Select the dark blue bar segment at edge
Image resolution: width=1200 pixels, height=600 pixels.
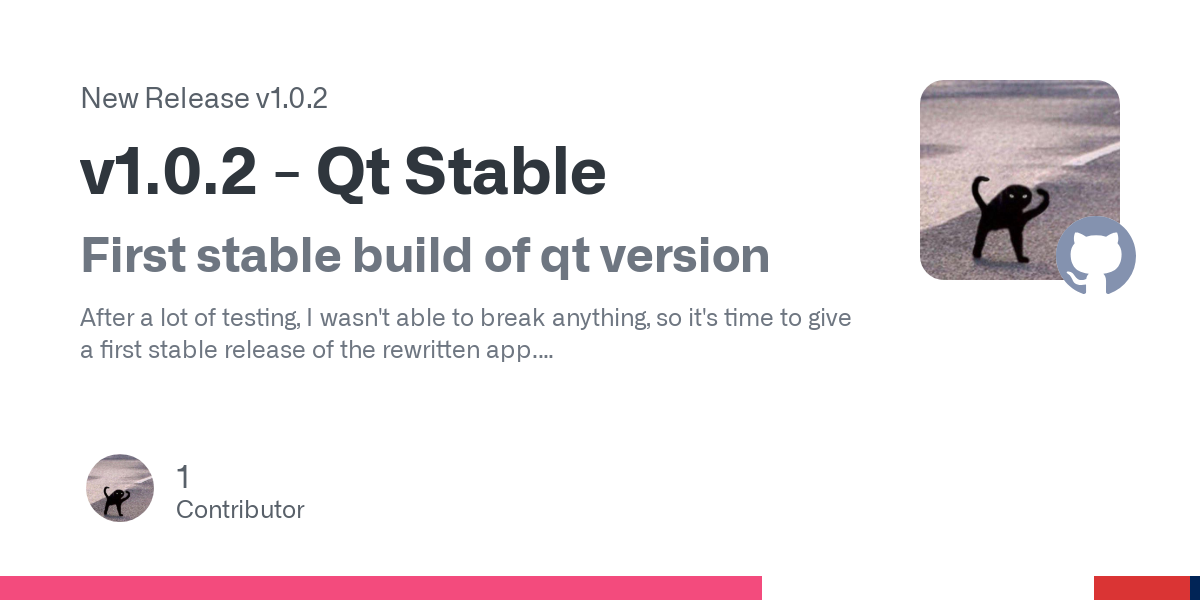pyautogui.click(x=1195, y=588)
